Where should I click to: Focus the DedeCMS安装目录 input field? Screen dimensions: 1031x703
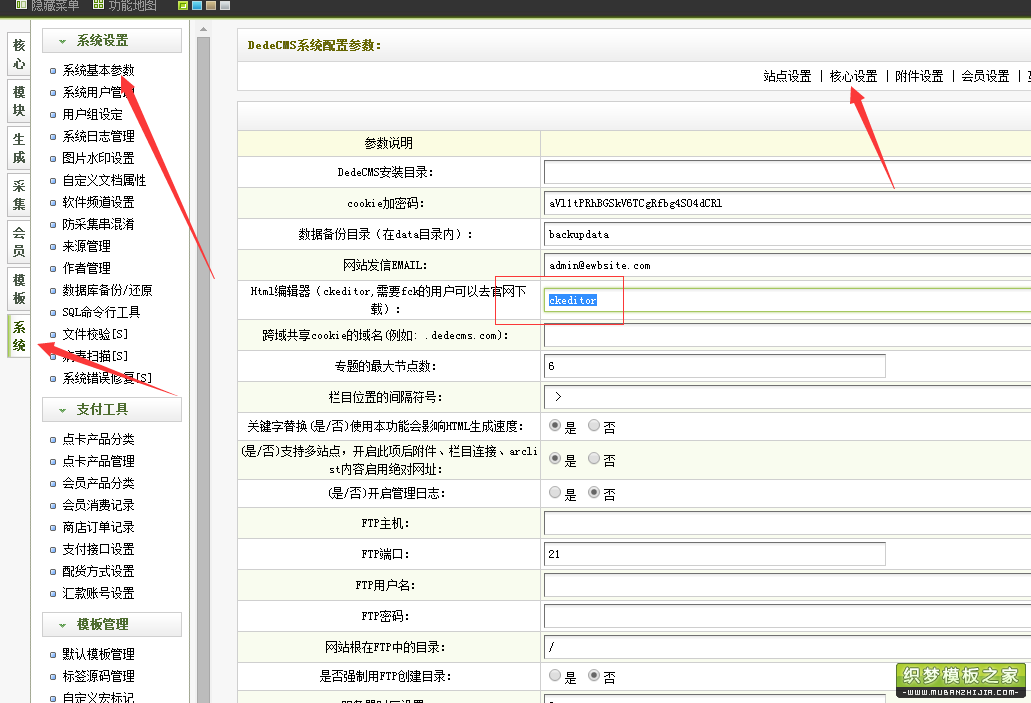pos(787,172)
